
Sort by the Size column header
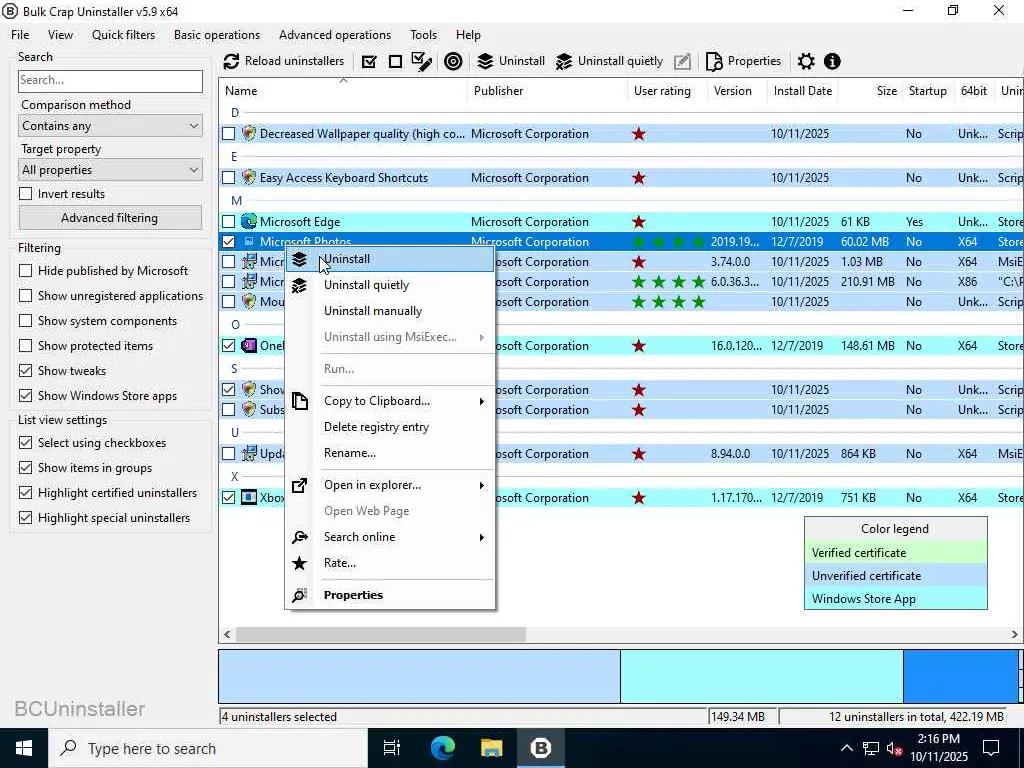871,91
